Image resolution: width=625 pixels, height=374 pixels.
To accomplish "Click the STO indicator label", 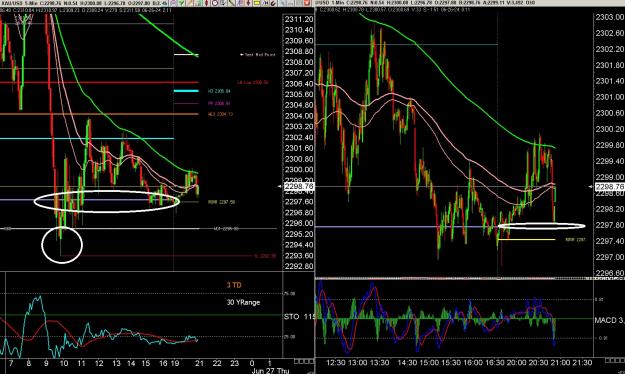I will pos(291,317).
